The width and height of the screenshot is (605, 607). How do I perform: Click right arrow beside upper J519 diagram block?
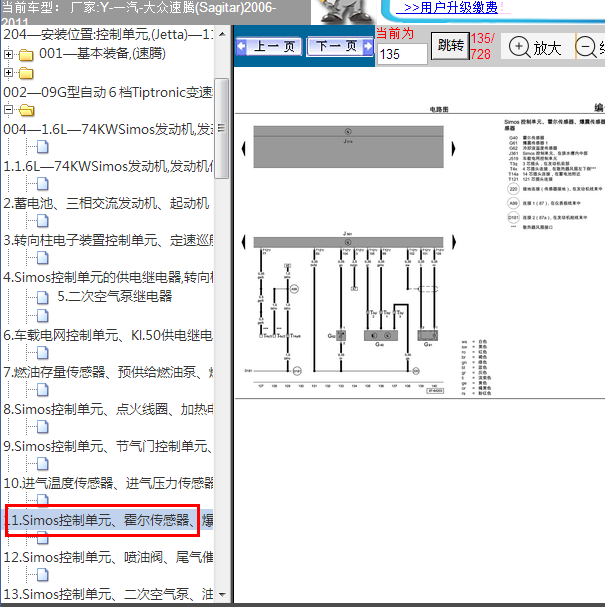(x=454, y=148)
